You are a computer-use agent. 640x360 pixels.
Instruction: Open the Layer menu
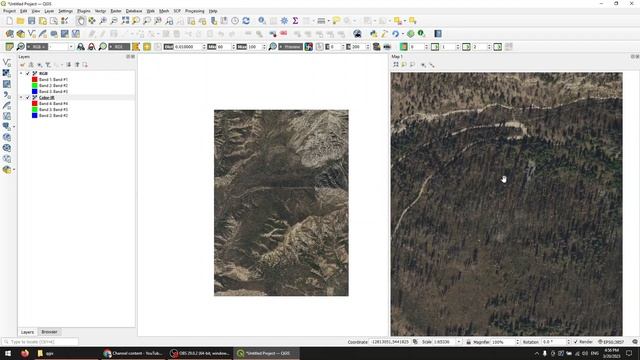(x=49, y=11)
